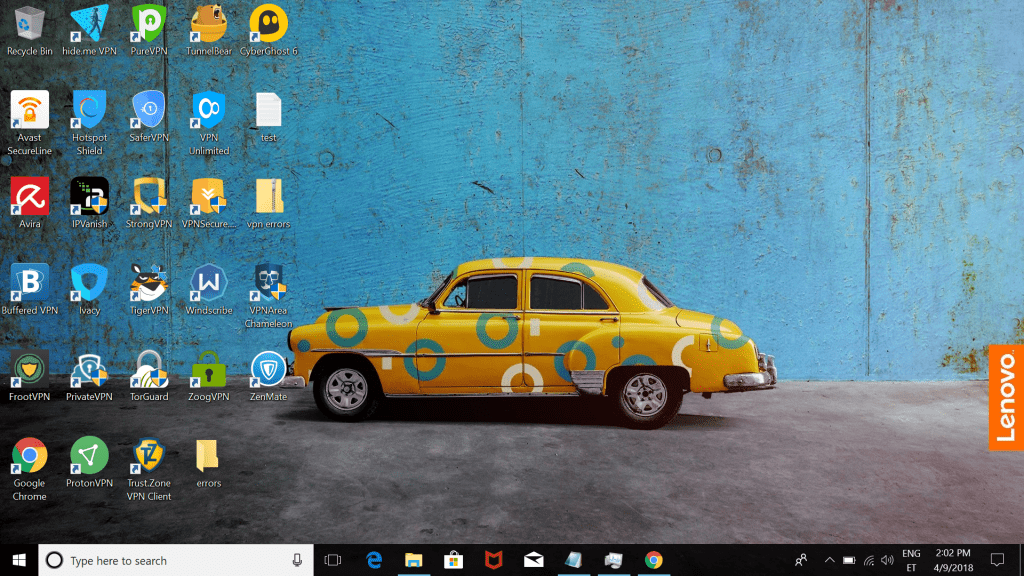Open the People icon in system tray

coord(801,560)
